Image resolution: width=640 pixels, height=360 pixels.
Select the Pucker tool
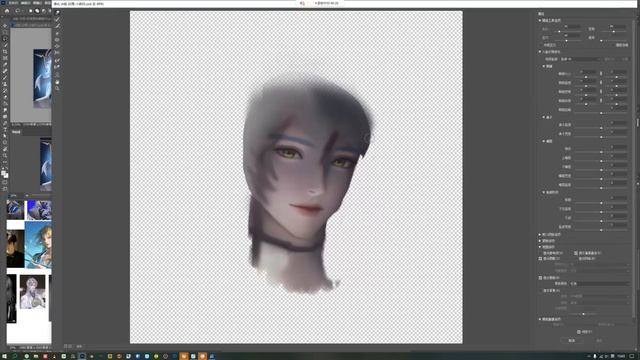(57, 40)
